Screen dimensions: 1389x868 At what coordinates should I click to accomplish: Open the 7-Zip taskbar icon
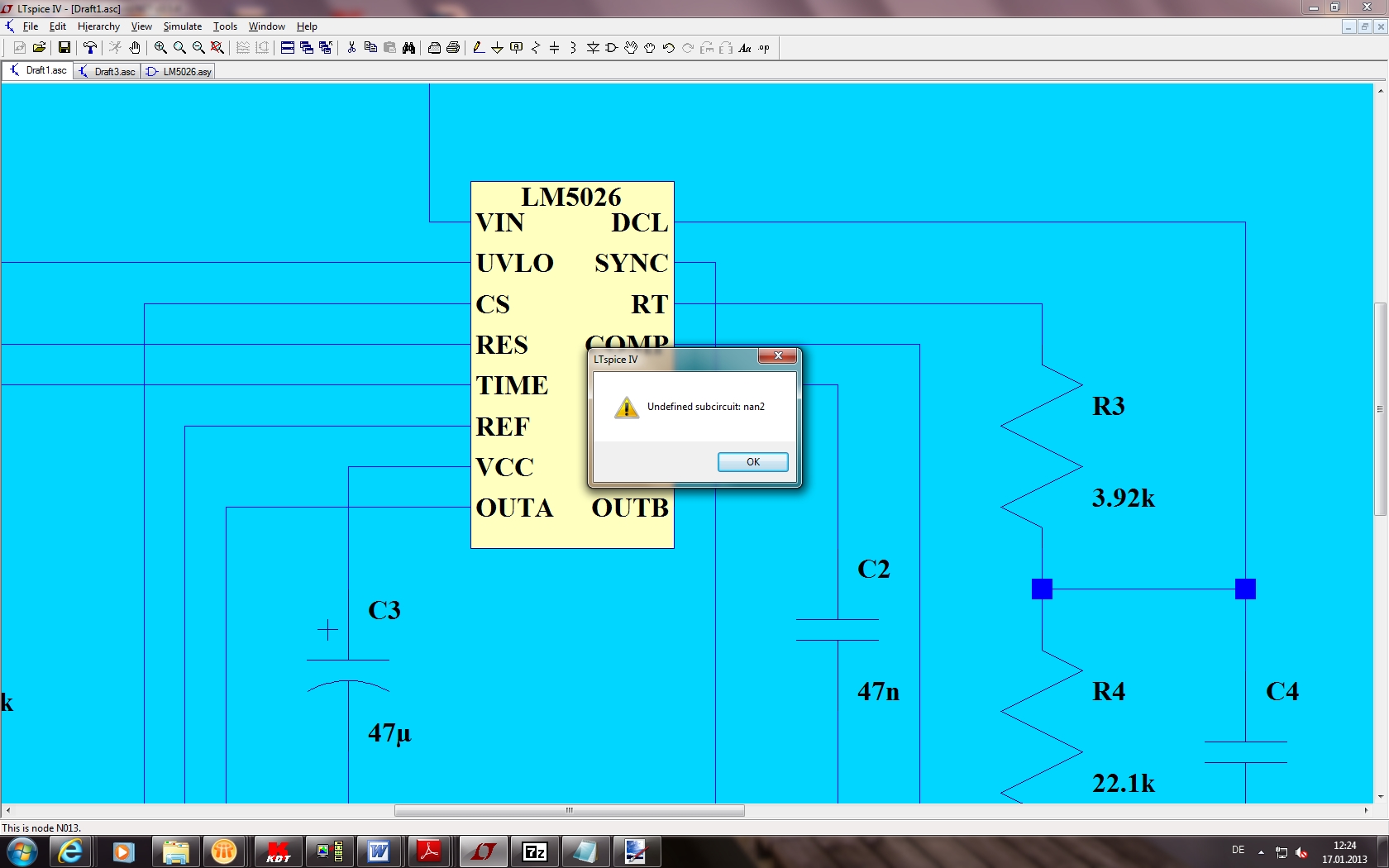pos(535,851)
